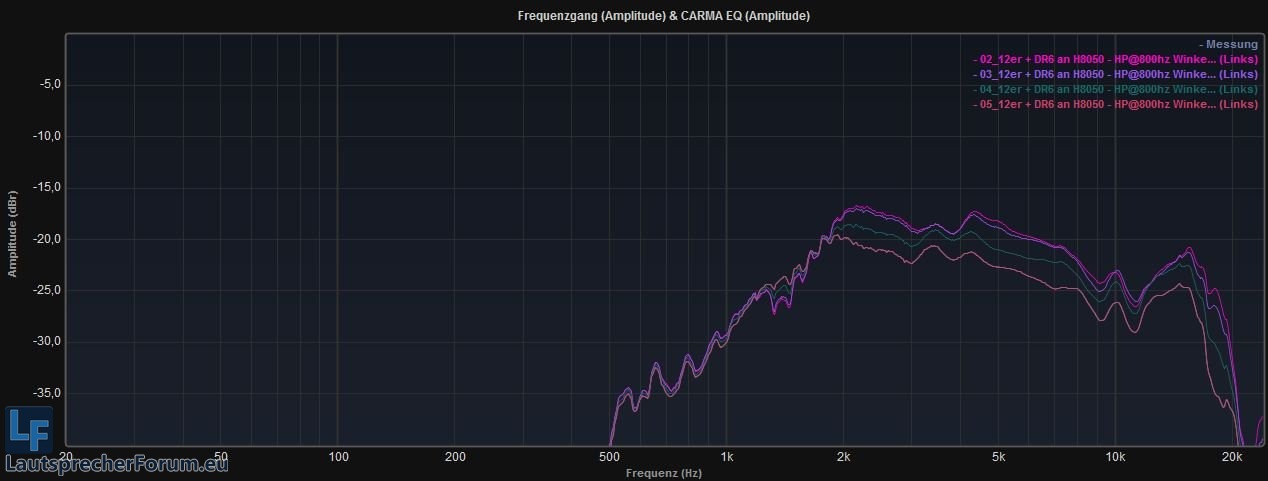The image size is (1268, 481).
Task: Click the 10k frequency tick label
Action: tap(1115, 457)
